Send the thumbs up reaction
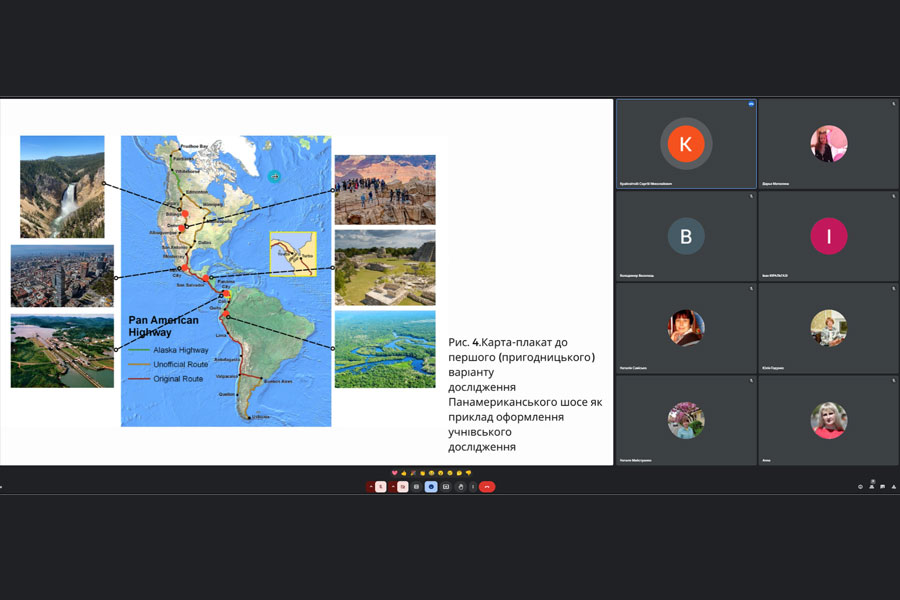 (x=404, y=472)
